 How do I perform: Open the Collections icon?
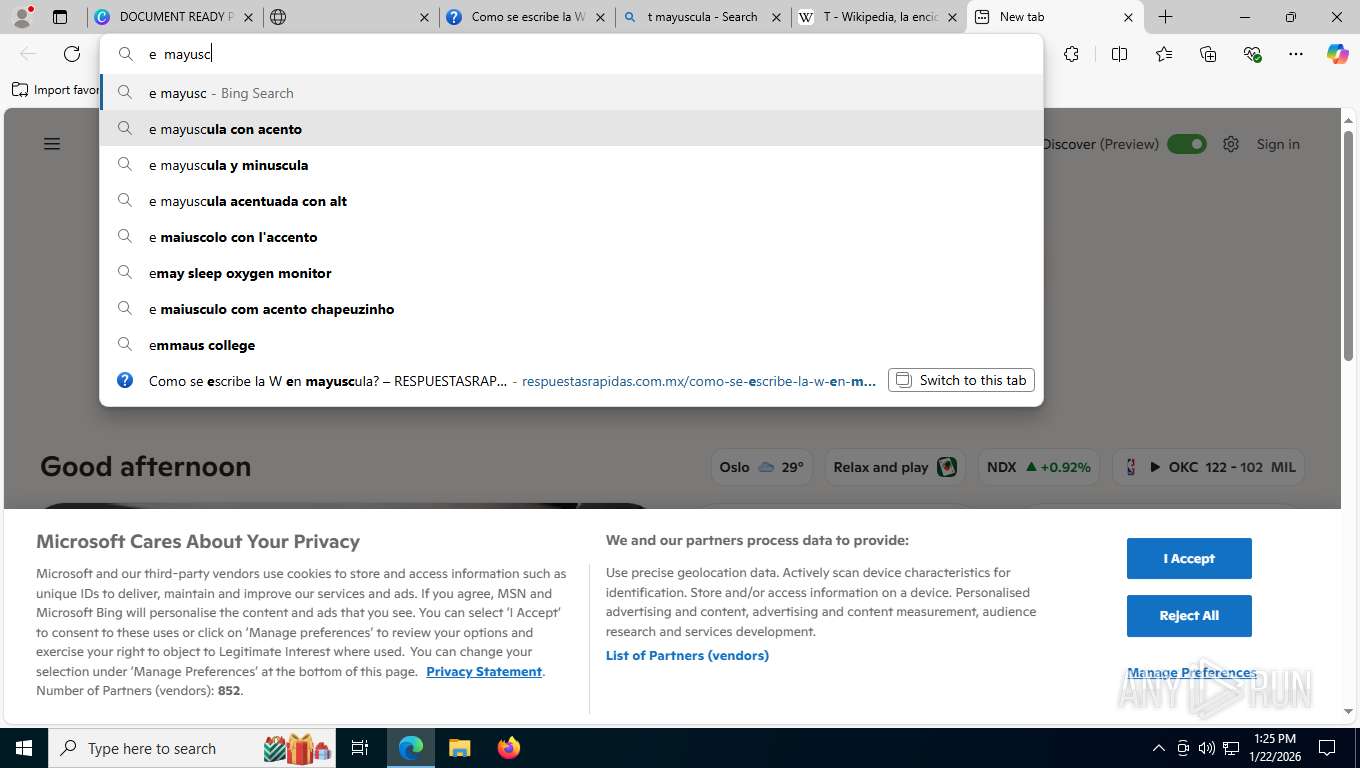tap(1208, 54)
